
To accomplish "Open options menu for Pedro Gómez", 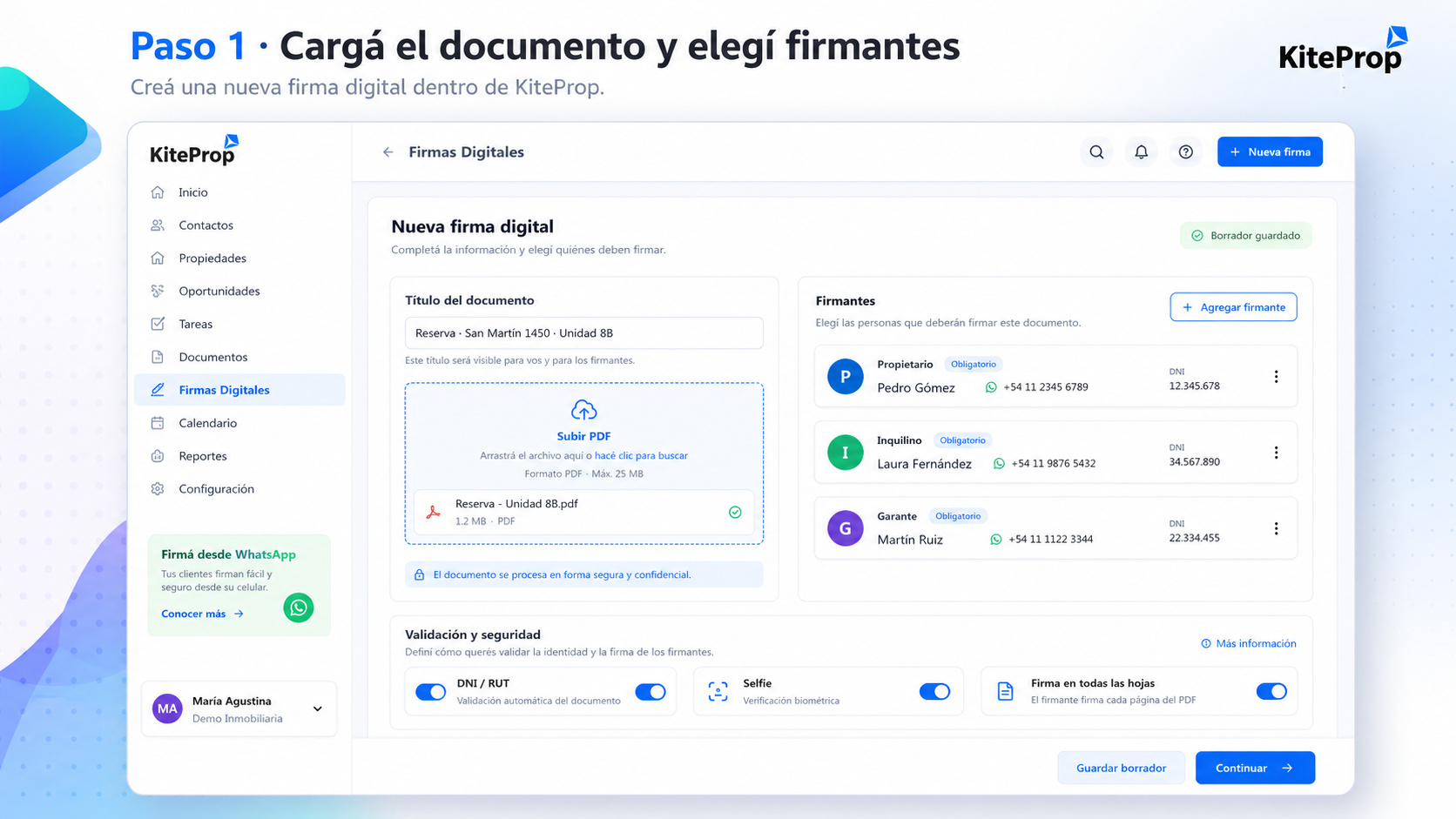I will (1277, 377).
